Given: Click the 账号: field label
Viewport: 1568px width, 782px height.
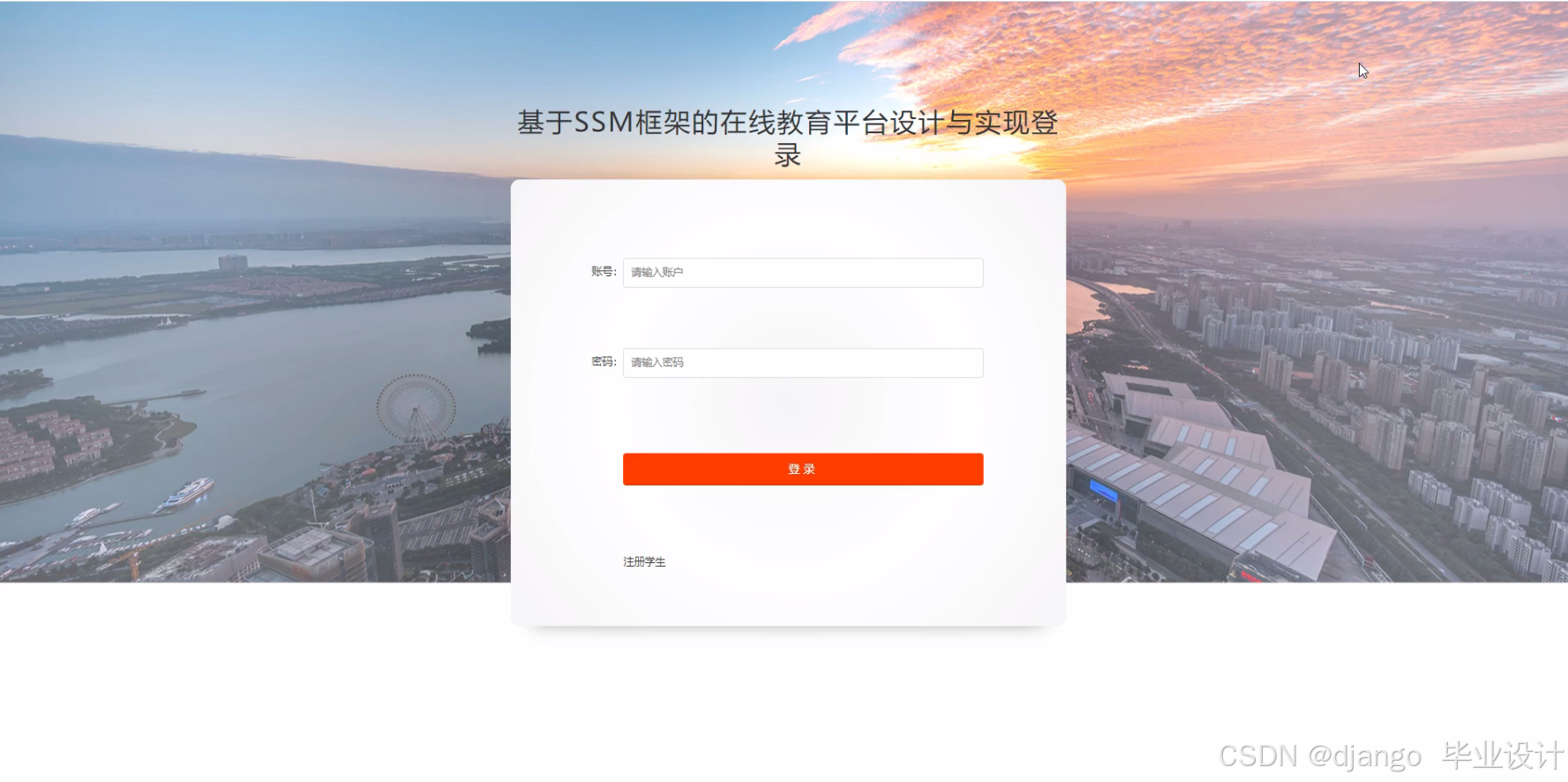Looking at the screenshot, I should [604, 272].
